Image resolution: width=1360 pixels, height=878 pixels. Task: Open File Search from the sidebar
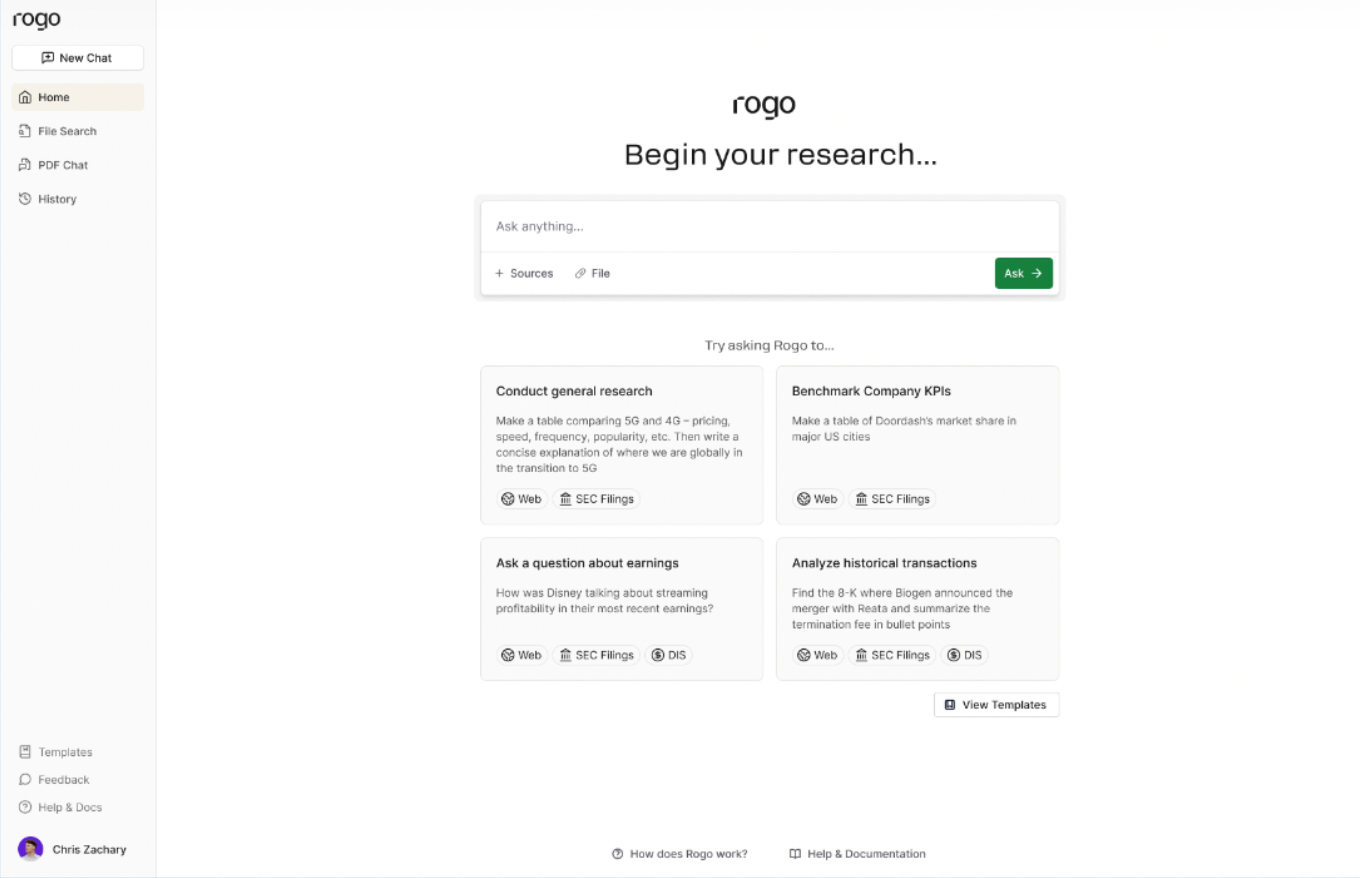(x=67, y=131)
